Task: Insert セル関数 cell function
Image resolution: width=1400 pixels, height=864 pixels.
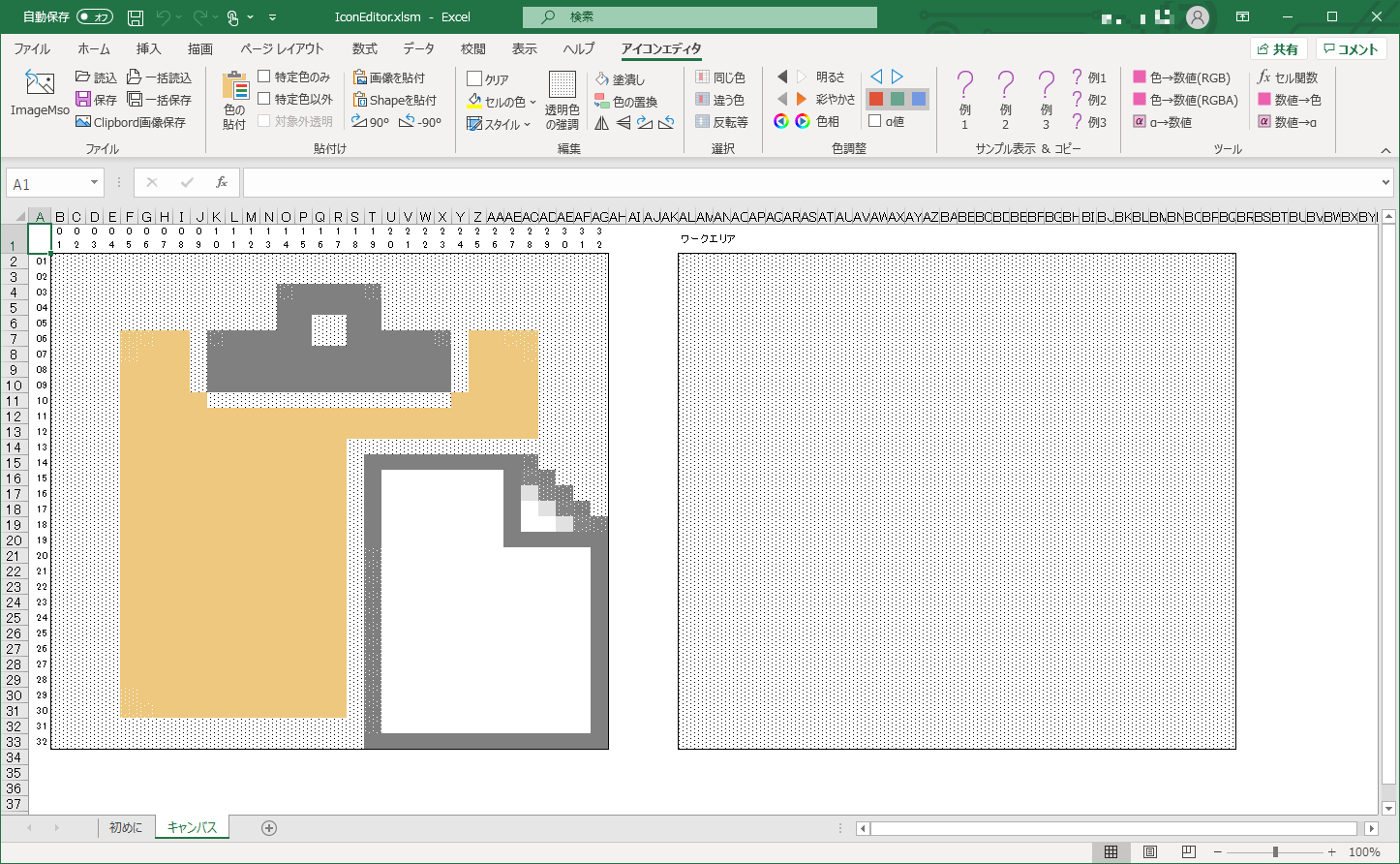Action: pos(1288,77)
